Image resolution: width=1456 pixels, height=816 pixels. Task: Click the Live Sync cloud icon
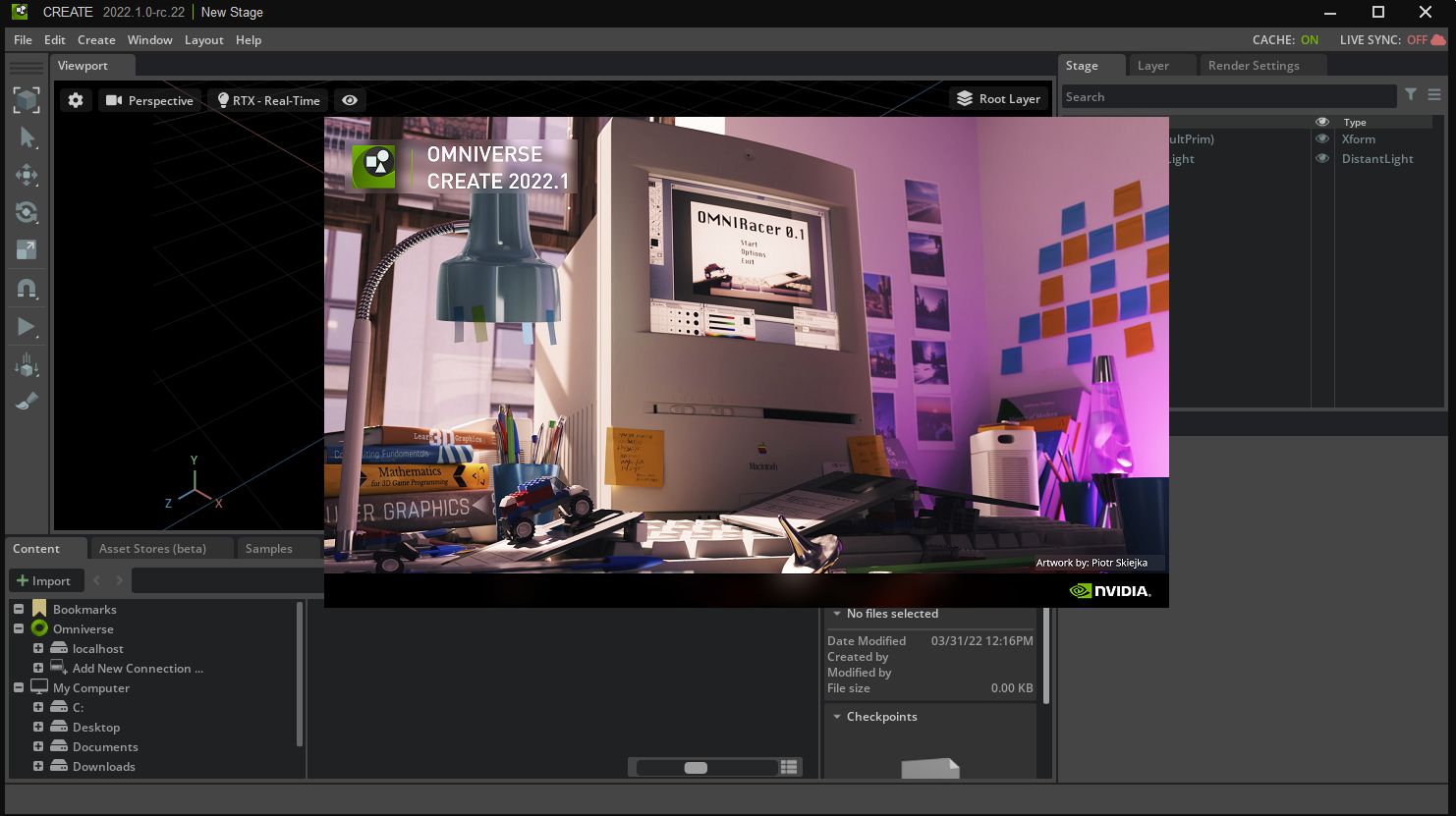(1437, 39)
